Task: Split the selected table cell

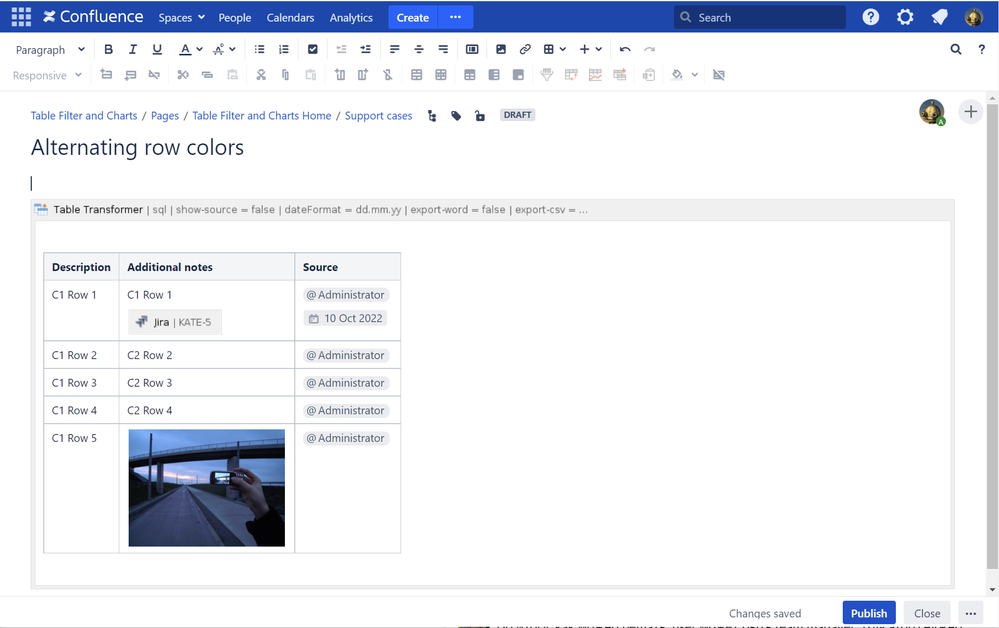Action: tap(441, 75)
